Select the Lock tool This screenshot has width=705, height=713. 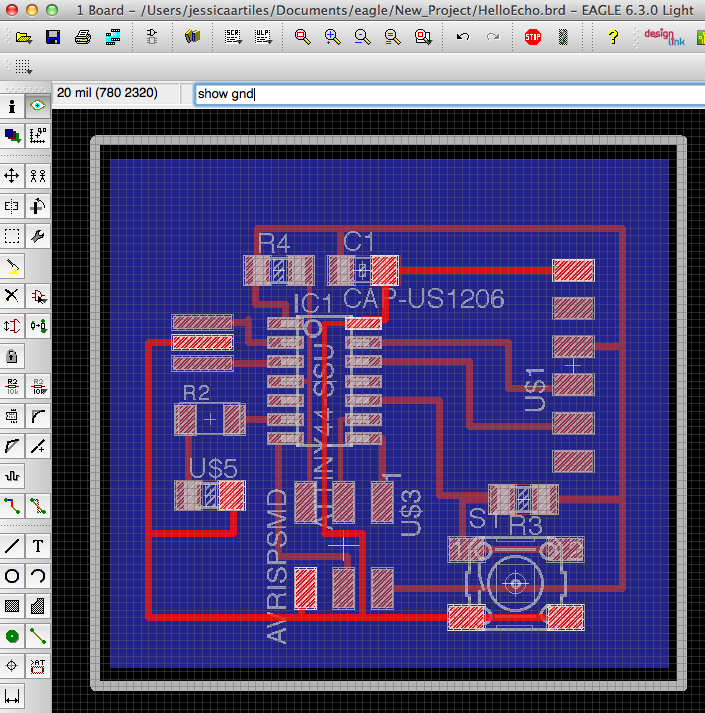[12, 356]
